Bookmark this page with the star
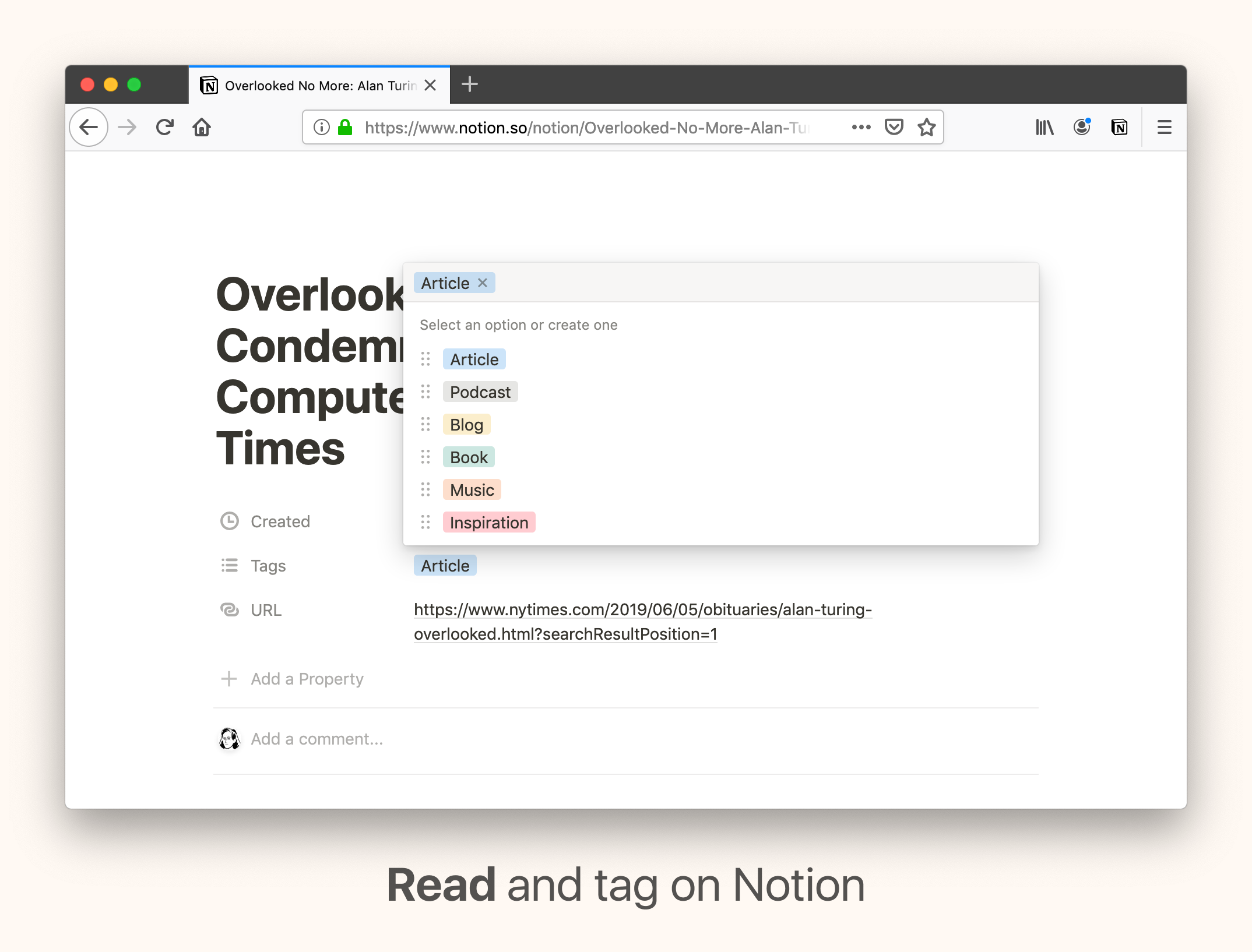The height and width of the screenshot is (952, 1252). pos(927,127)
